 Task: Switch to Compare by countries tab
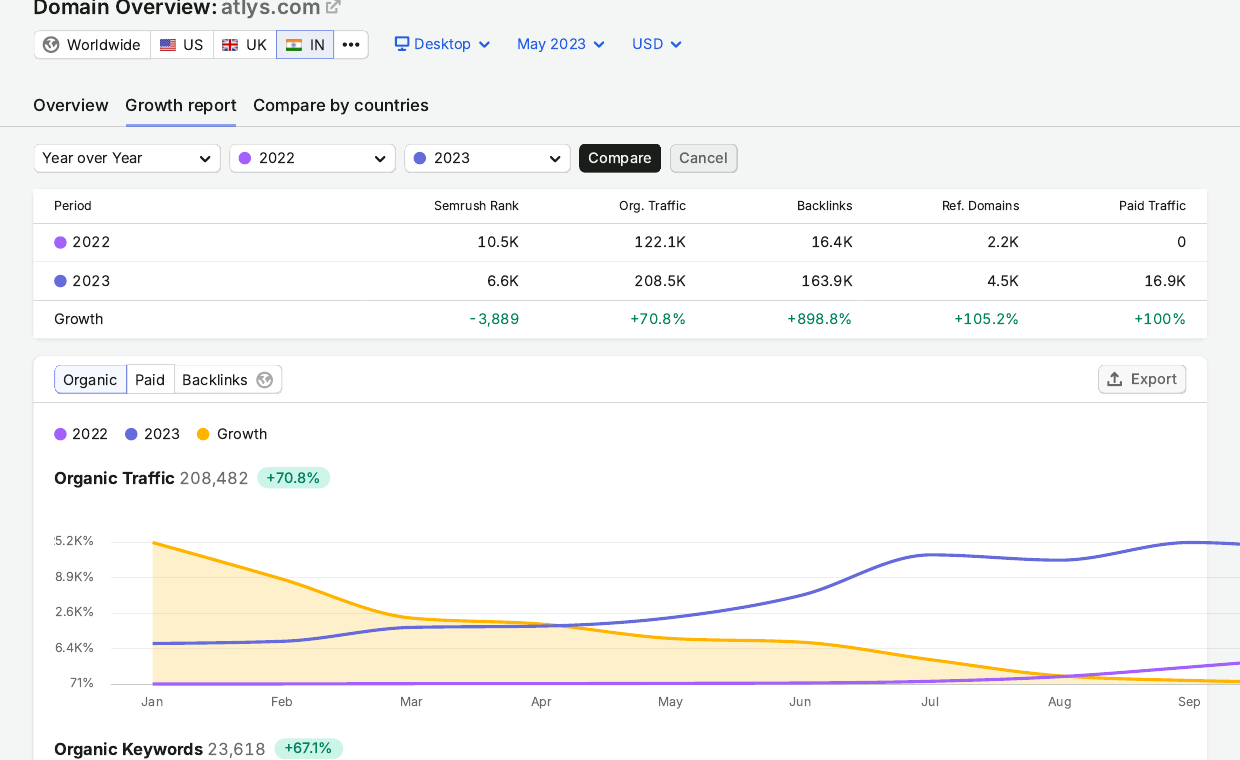pos(341,105)
